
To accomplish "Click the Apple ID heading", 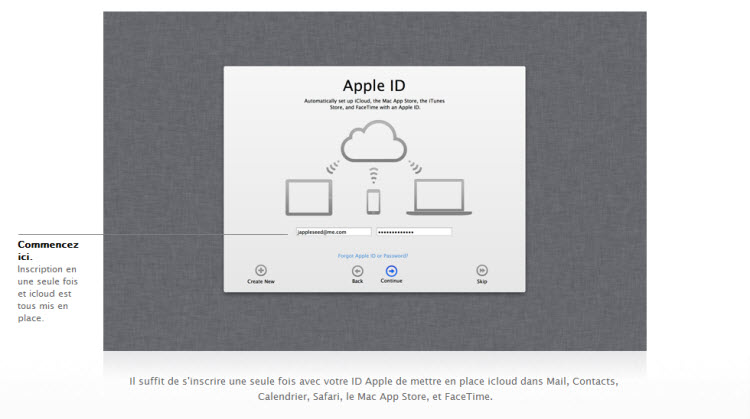I will point(373,86).
